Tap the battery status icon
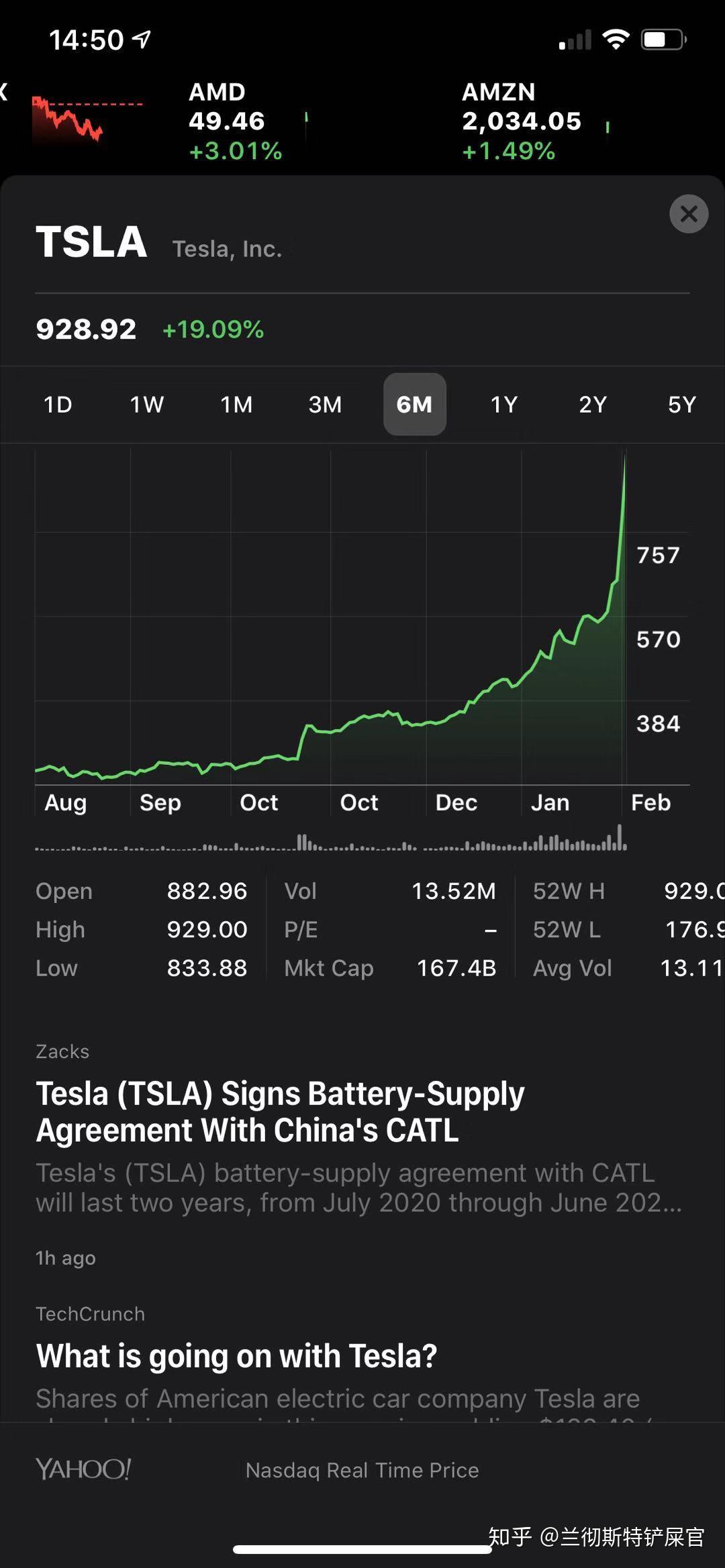 pyautogui.click(x=663, y=40)
